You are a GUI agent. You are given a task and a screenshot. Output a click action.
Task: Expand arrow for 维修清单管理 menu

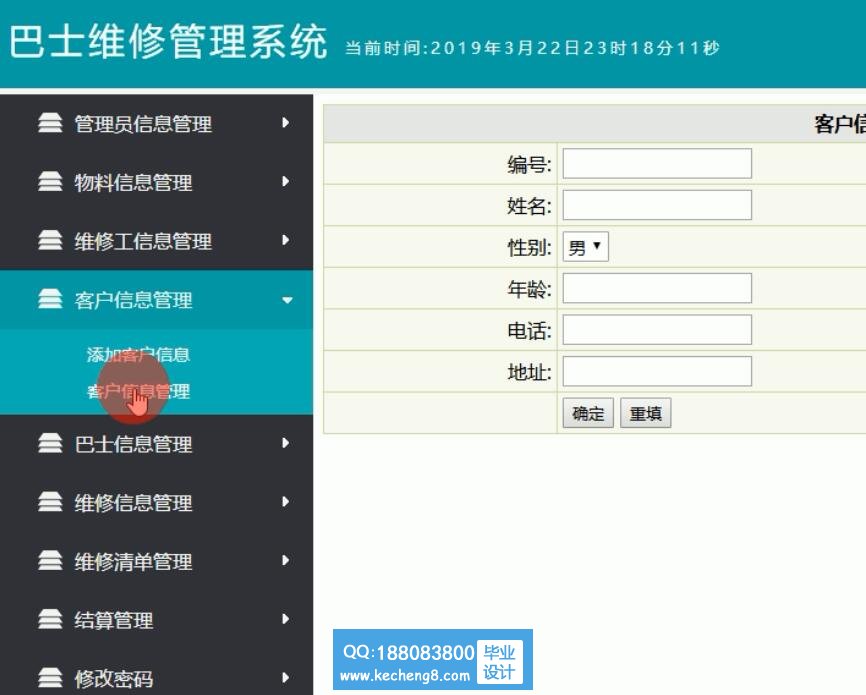coord(286,560)
